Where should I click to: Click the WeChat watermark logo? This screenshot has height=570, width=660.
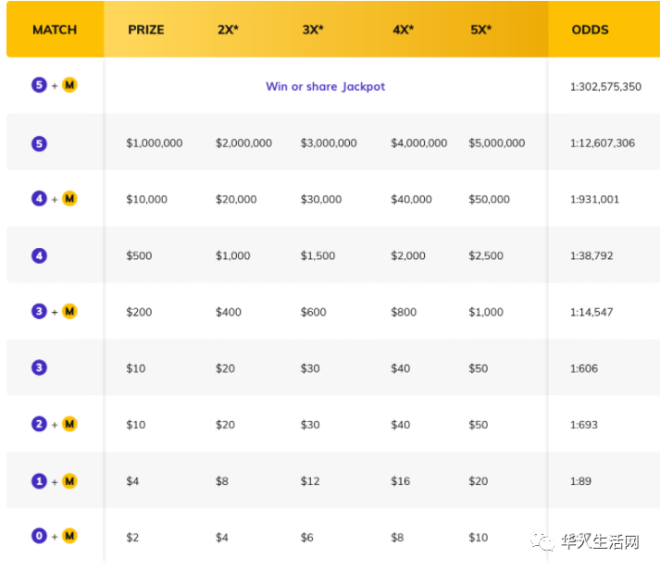point(543,541)
